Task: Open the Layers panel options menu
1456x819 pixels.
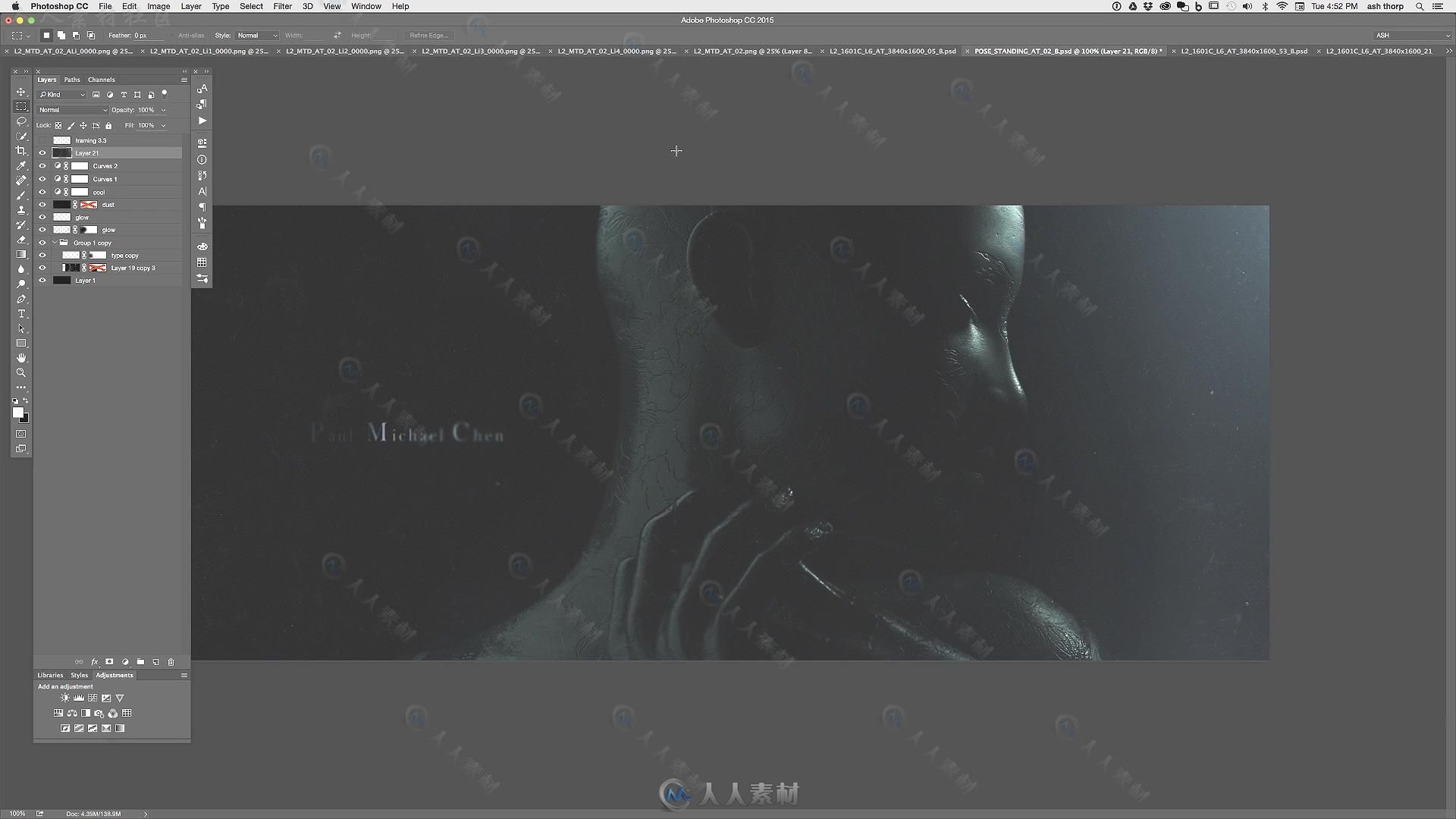Action: [x=184, y=80]
